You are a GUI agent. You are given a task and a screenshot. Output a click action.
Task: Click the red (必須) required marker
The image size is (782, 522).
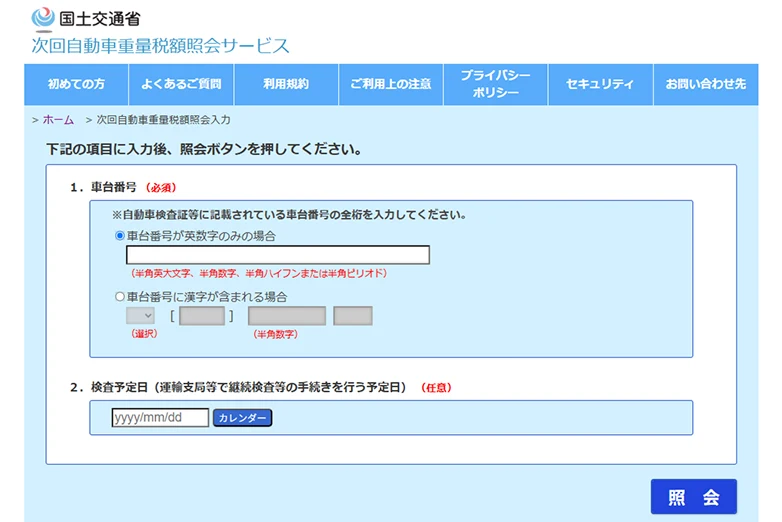[x=161, y=188]
